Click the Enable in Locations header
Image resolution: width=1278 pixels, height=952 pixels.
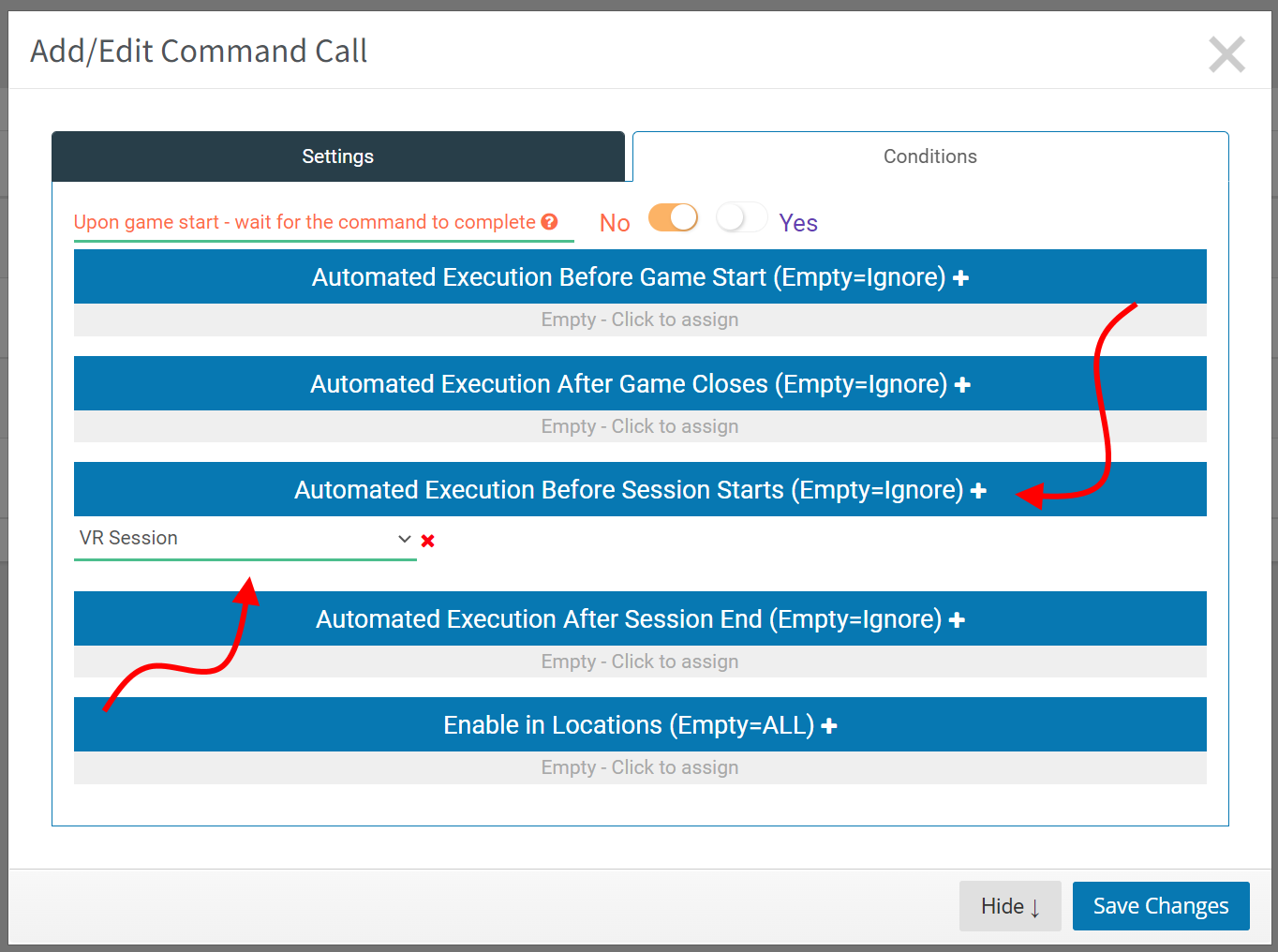[640, 724]
